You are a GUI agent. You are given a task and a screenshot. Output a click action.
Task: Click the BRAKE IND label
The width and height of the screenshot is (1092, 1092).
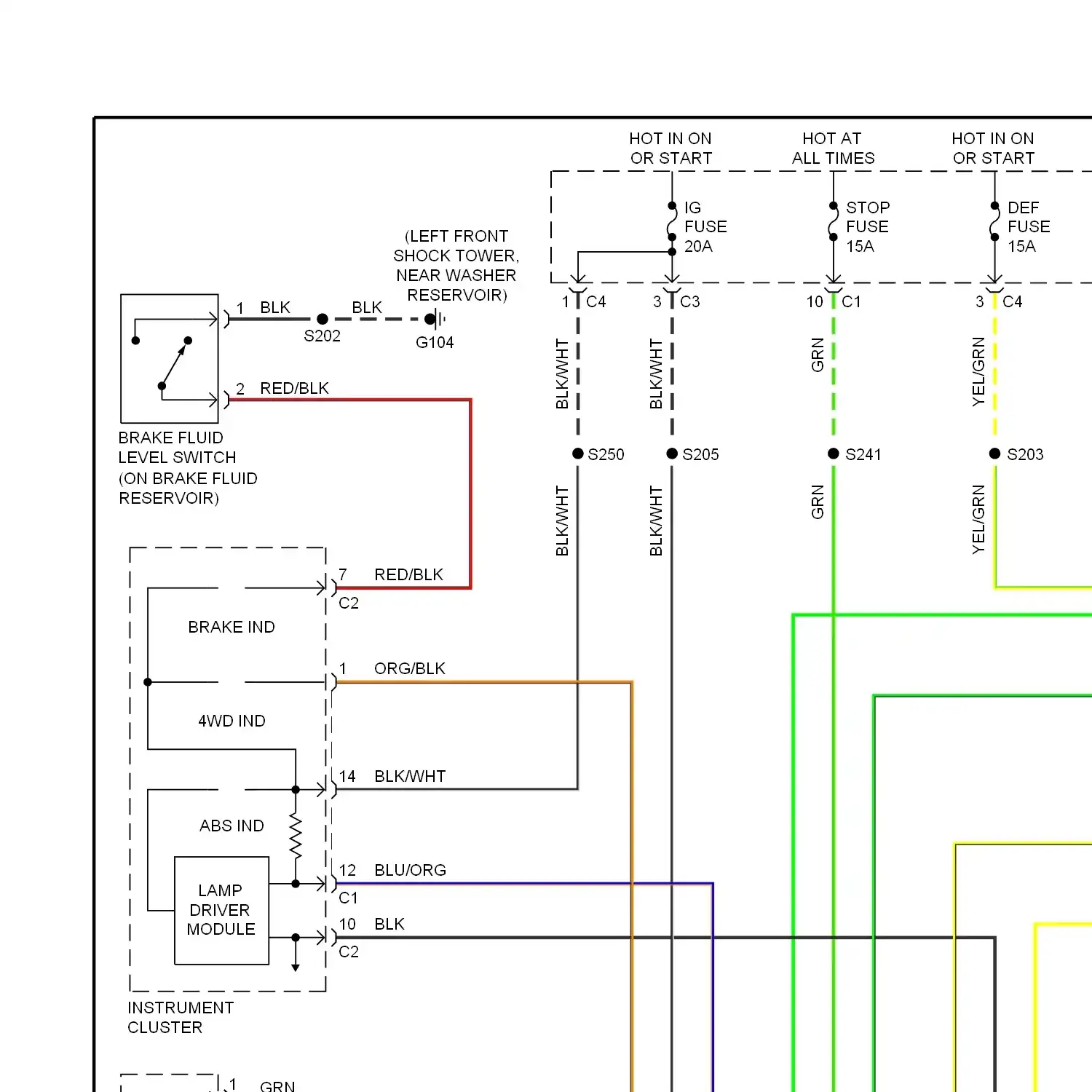[232, 627]
